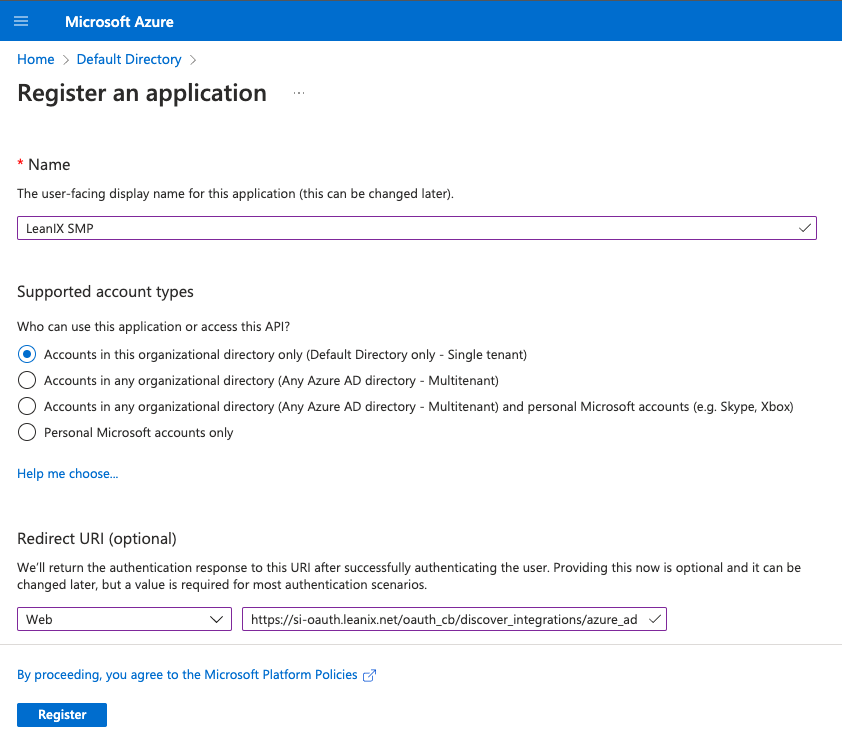This screenshot has height=741, width=842.
Task: Click the breadcrumb chevron after Home
Action: 66,60
